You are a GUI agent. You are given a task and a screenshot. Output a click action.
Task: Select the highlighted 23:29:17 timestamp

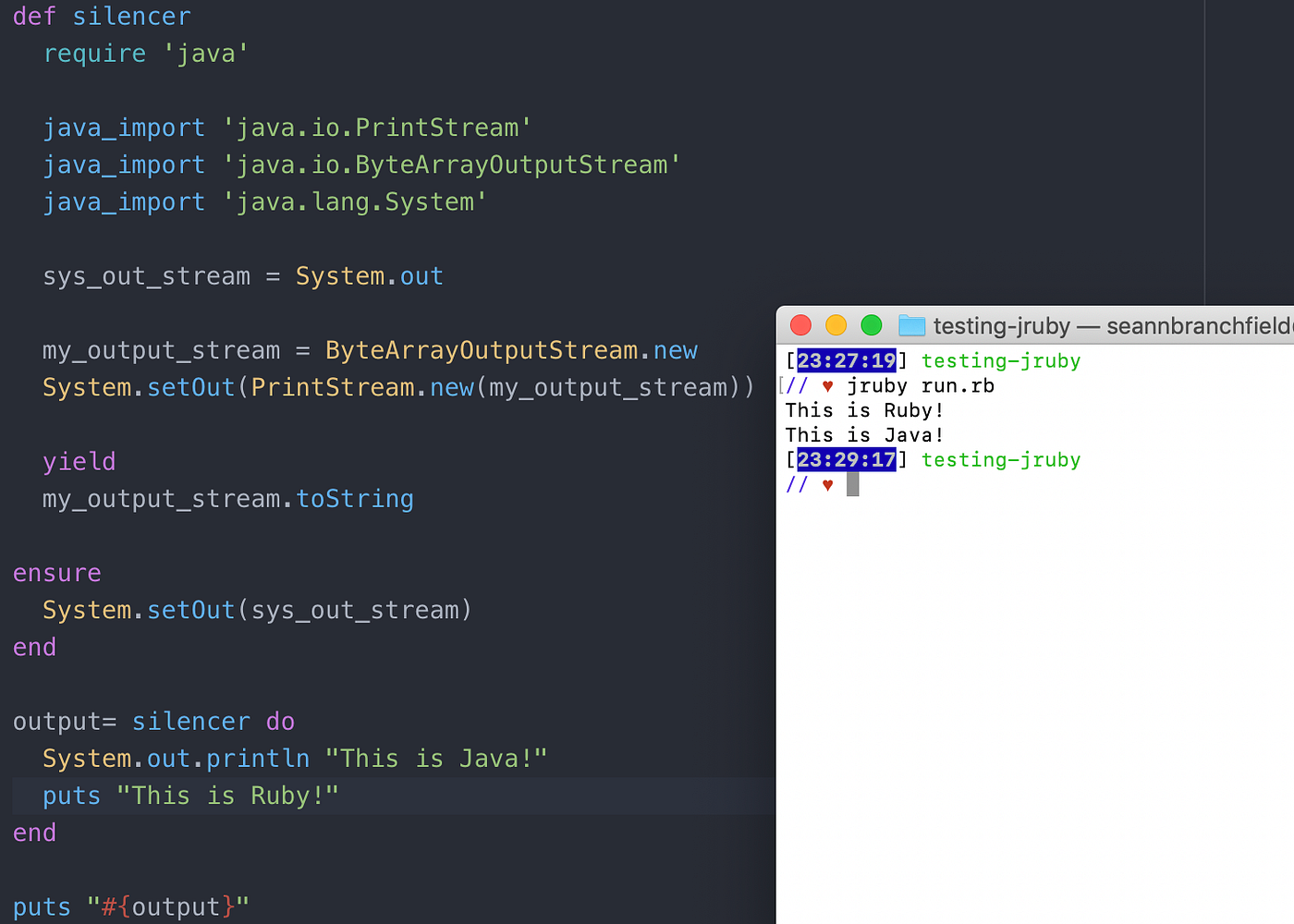pyautogui.click(x=846, y=459)
